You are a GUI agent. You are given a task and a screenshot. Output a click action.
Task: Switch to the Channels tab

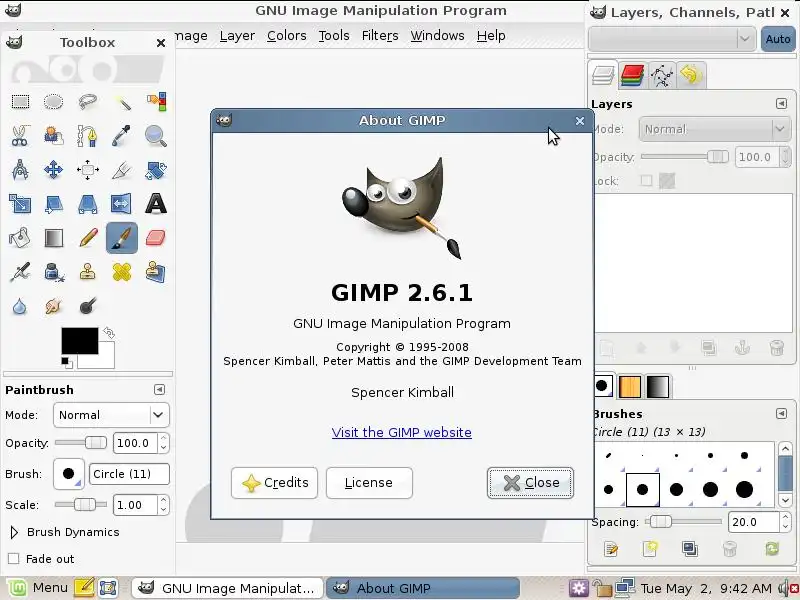(633, 75)
